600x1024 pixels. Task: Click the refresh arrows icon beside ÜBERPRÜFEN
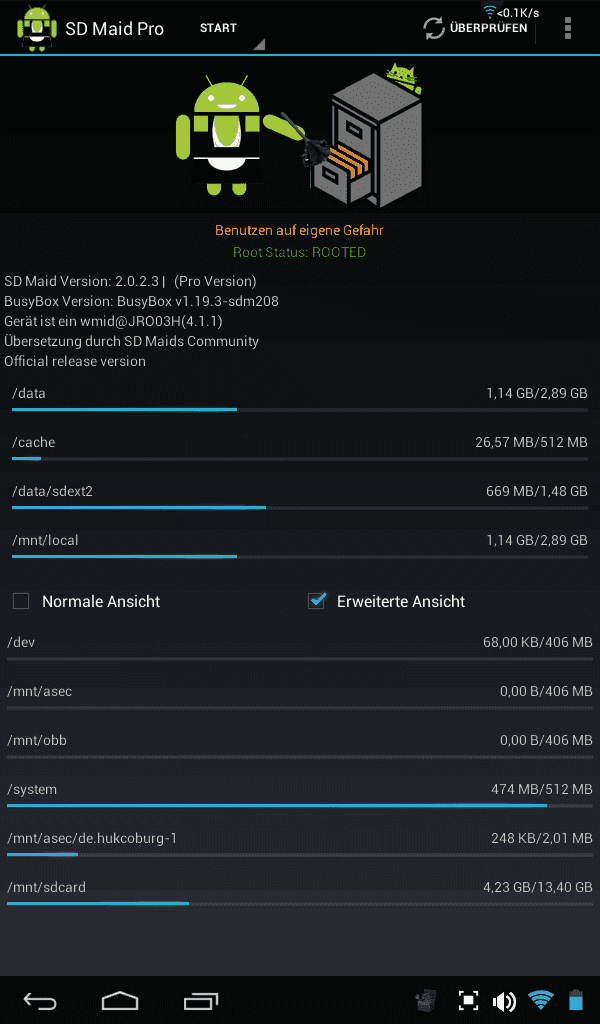click(434, 28)
